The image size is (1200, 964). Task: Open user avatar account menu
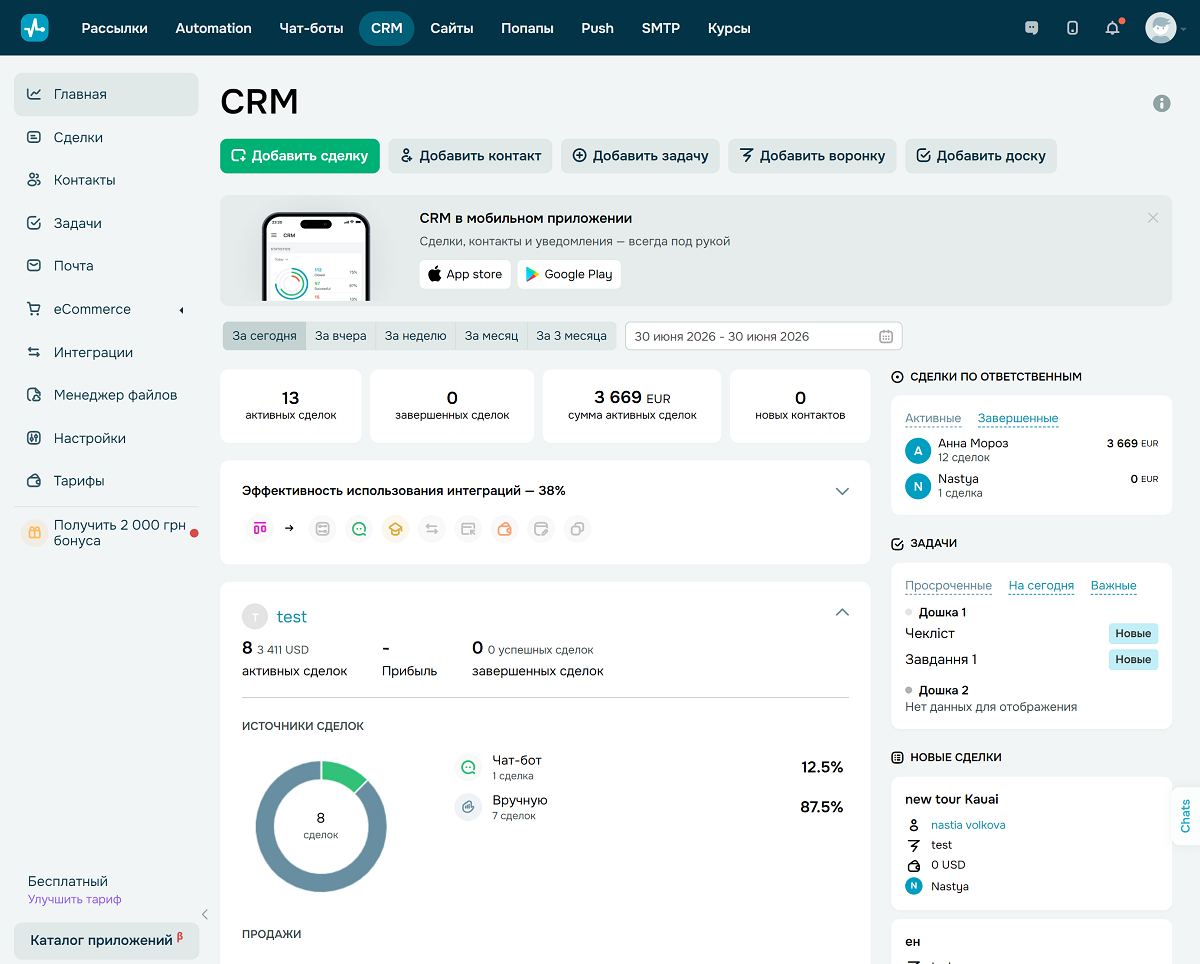(1161, 28)
